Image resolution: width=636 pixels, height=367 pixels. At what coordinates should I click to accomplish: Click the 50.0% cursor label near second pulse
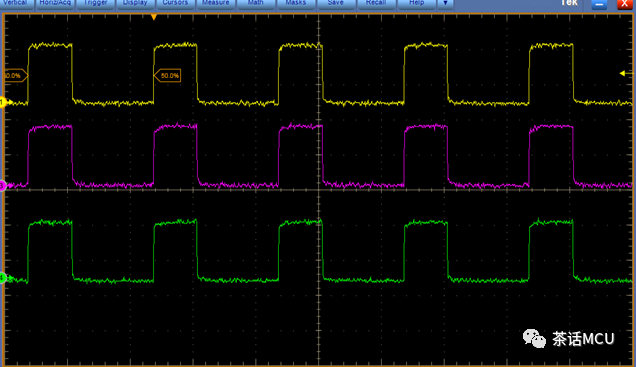click(x=168, y=75)
